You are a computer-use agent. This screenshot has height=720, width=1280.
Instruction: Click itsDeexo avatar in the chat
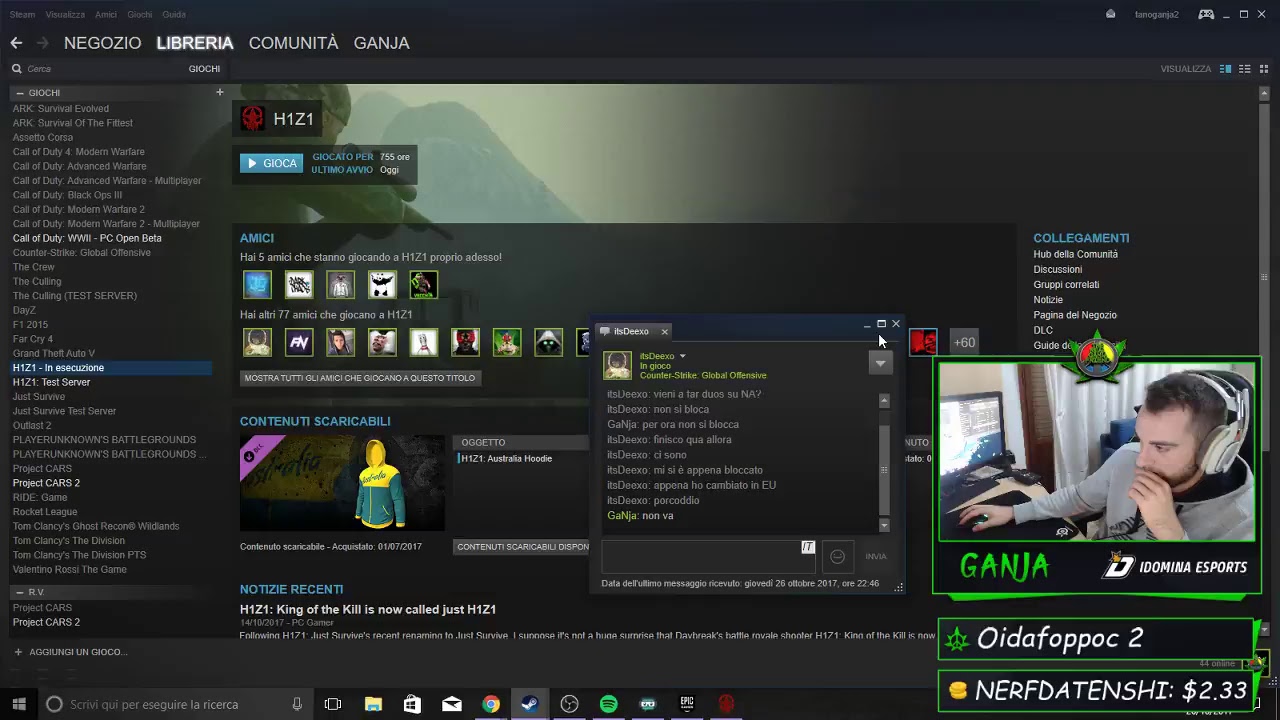click(617, 366)
